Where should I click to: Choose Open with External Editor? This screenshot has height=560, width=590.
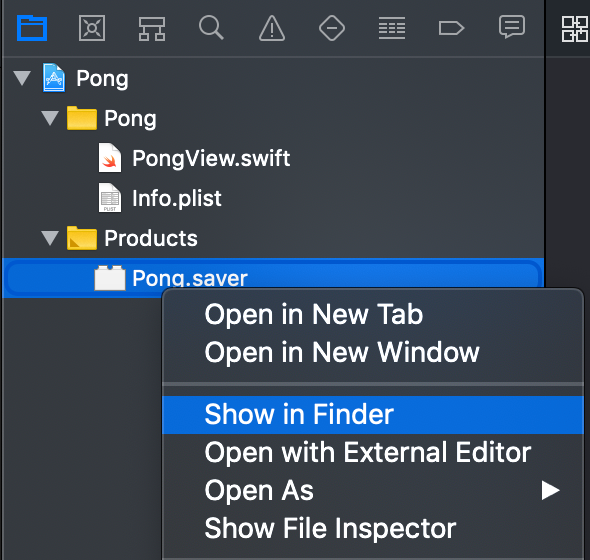click(x=373, y=453)
